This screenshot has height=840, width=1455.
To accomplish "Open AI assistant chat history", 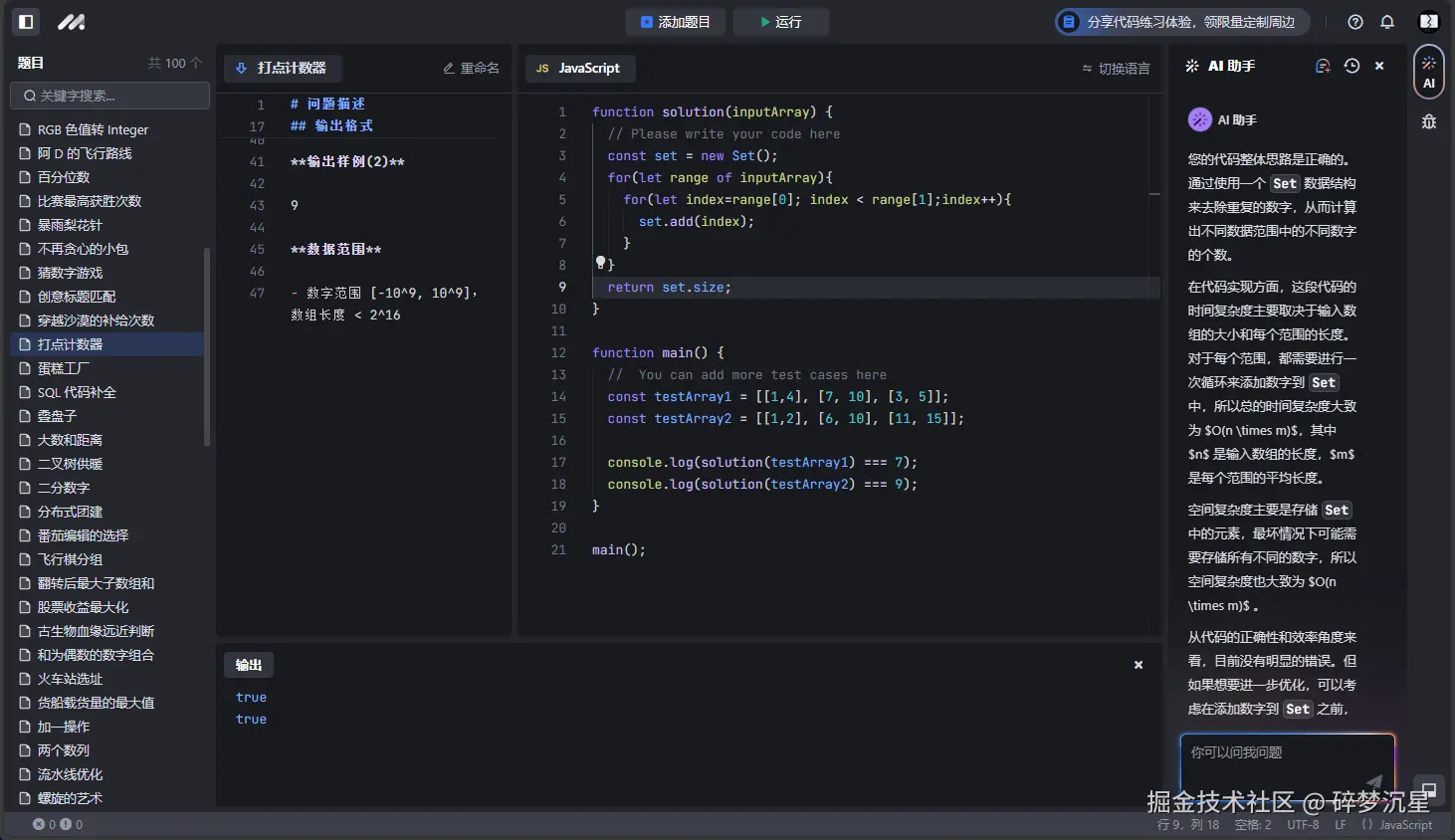I will [1351, 66].
